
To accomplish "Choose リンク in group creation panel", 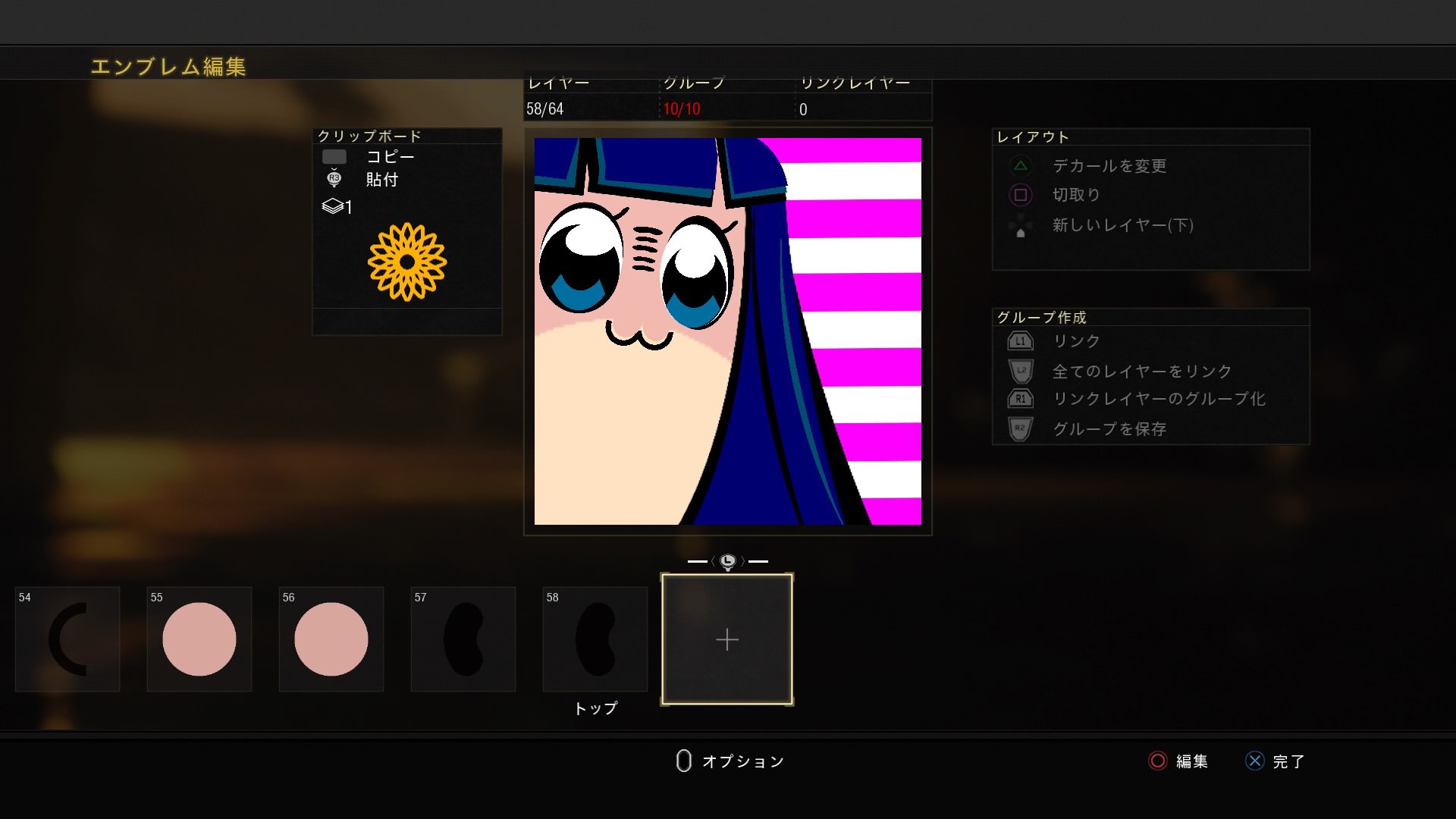I will click(x=1076, y=341).
